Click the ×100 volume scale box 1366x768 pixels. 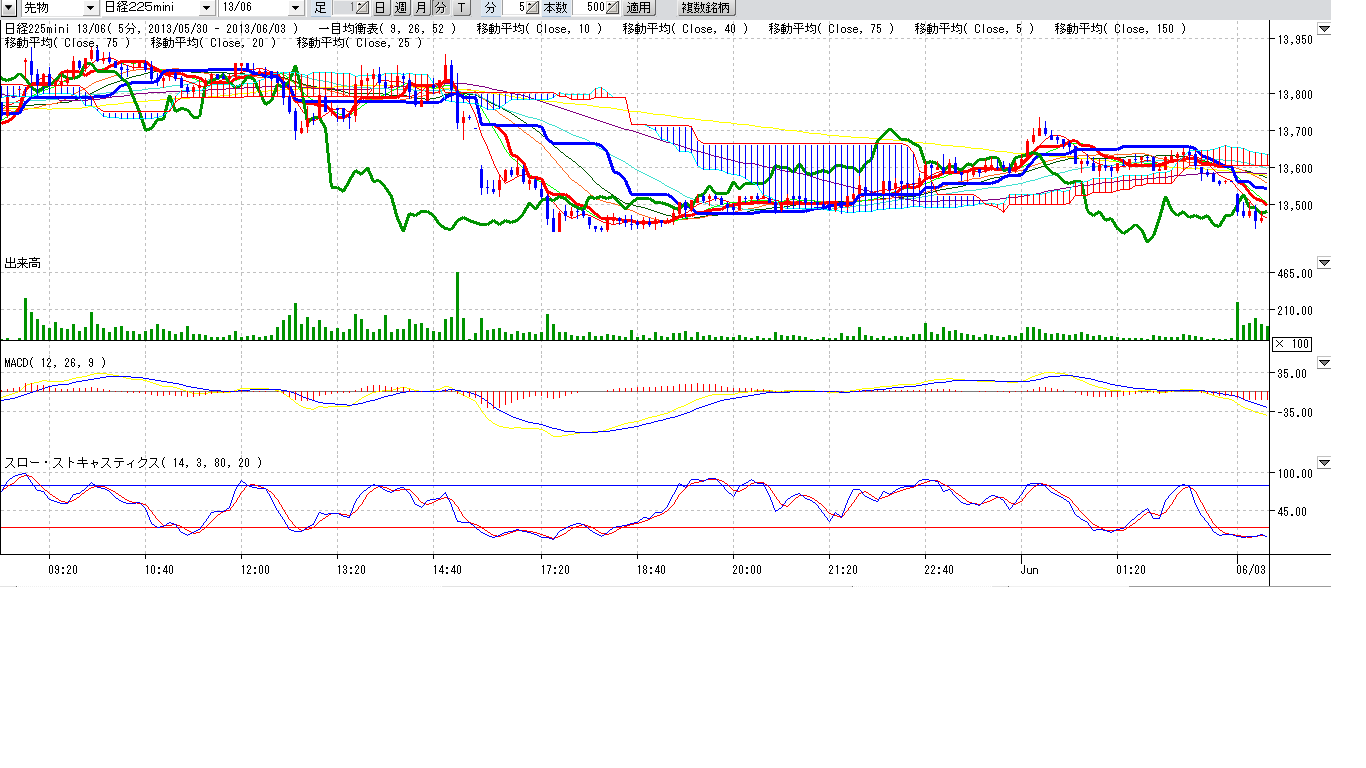[1292, 344]
